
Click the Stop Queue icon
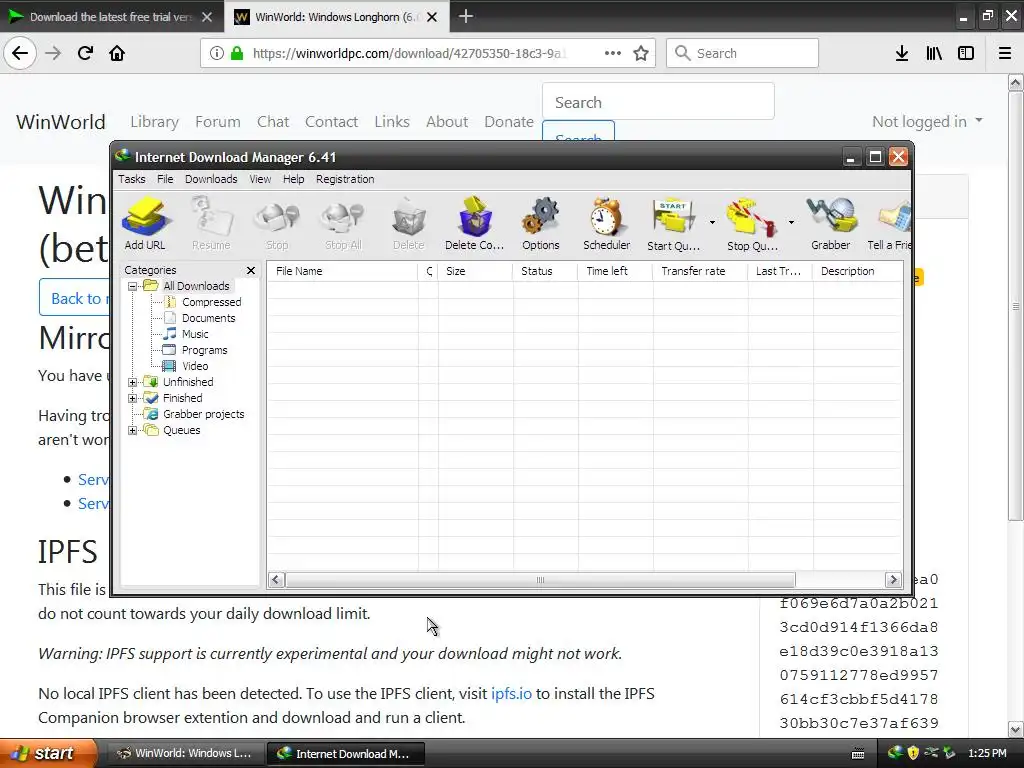point(752,224)
